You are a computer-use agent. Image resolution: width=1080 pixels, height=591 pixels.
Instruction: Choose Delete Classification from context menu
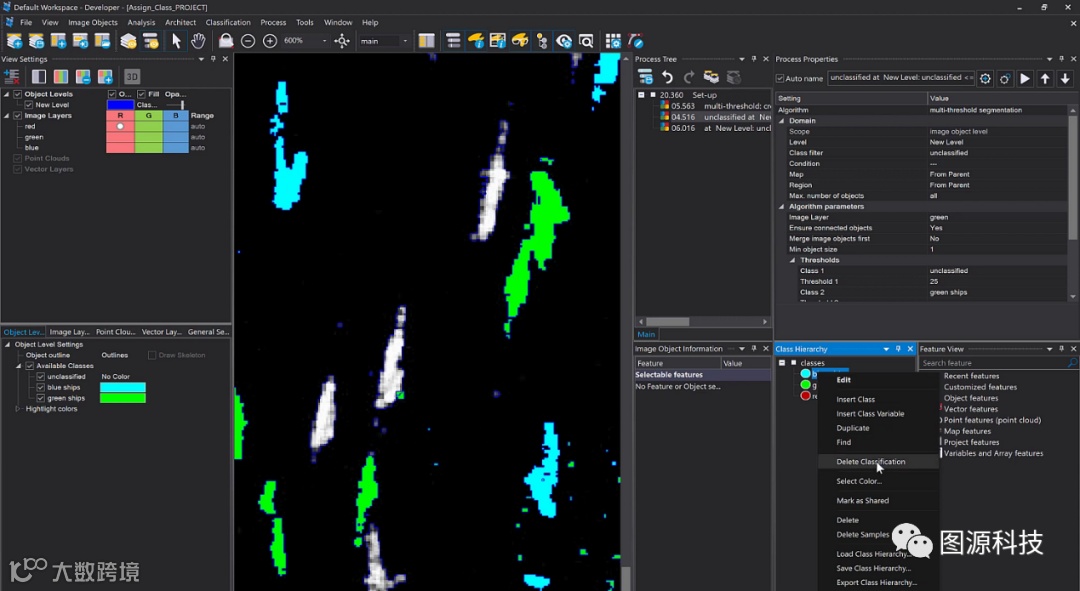point(870,462)
